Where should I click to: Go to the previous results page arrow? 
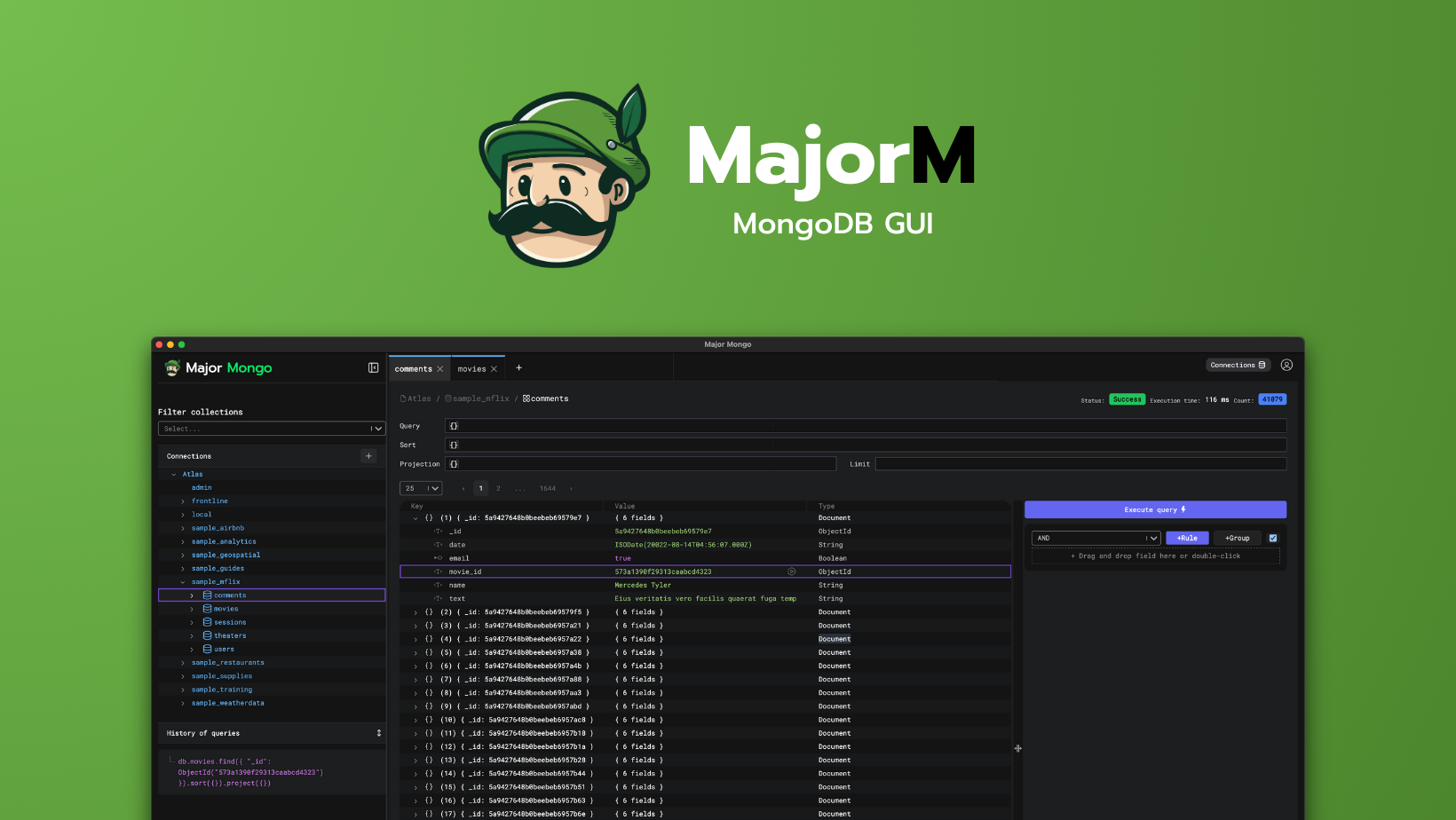(463, 488)
